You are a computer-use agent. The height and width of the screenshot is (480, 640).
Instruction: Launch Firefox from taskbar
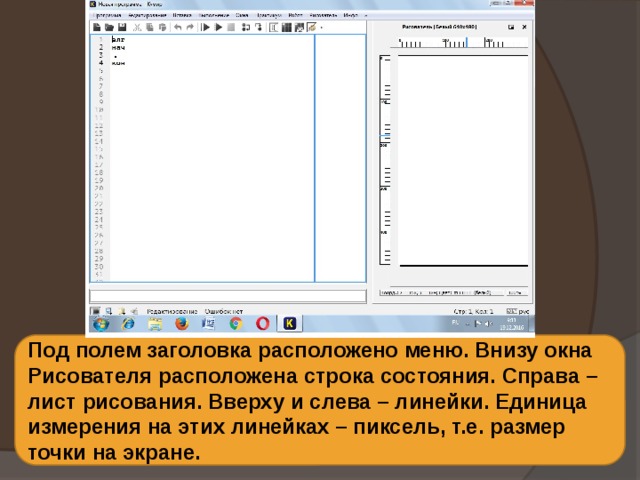tap(182, 324)
